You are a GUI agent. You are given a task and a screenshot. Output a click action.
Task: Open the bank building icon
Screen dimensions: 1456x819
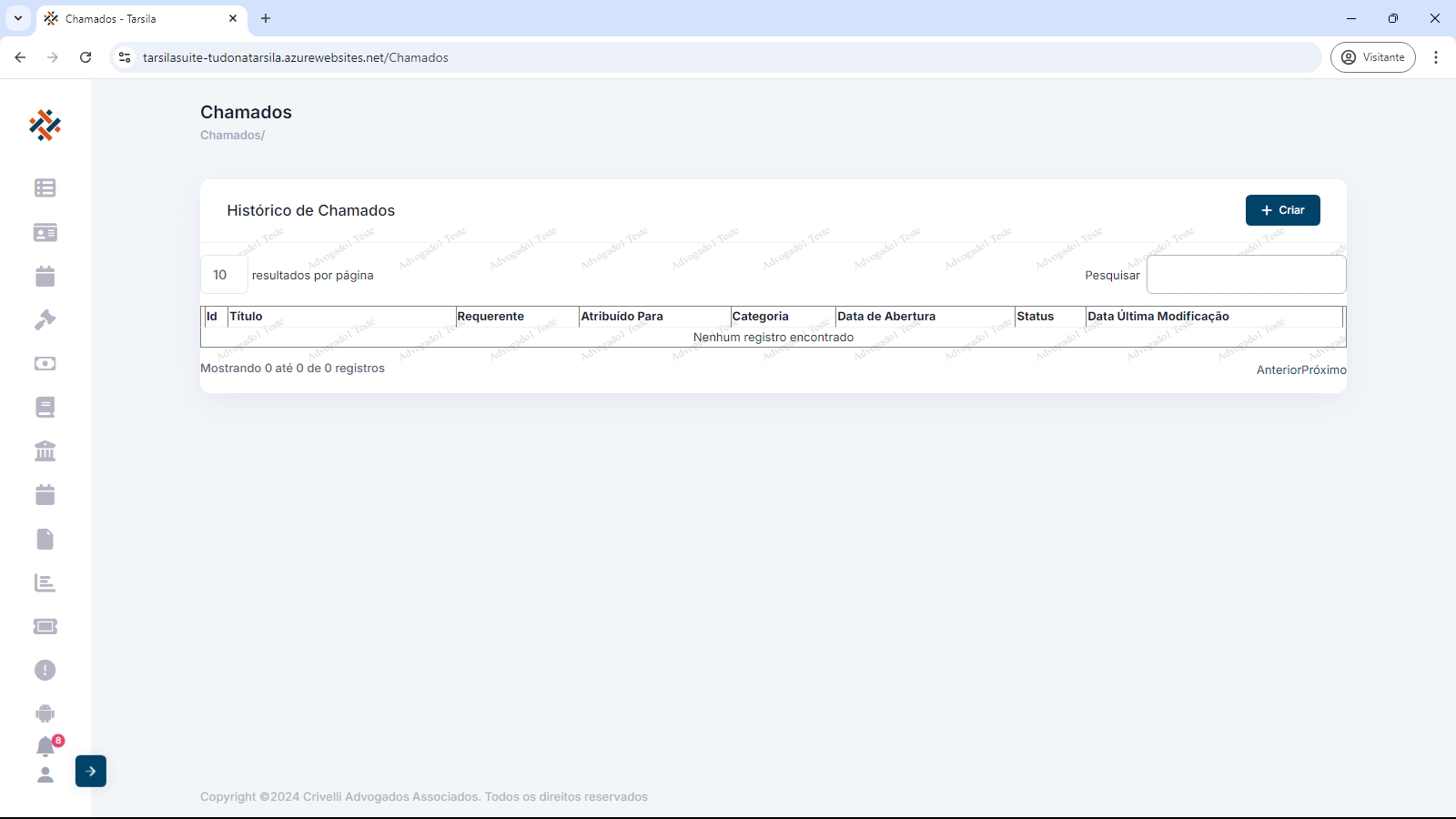click(45, 451)
